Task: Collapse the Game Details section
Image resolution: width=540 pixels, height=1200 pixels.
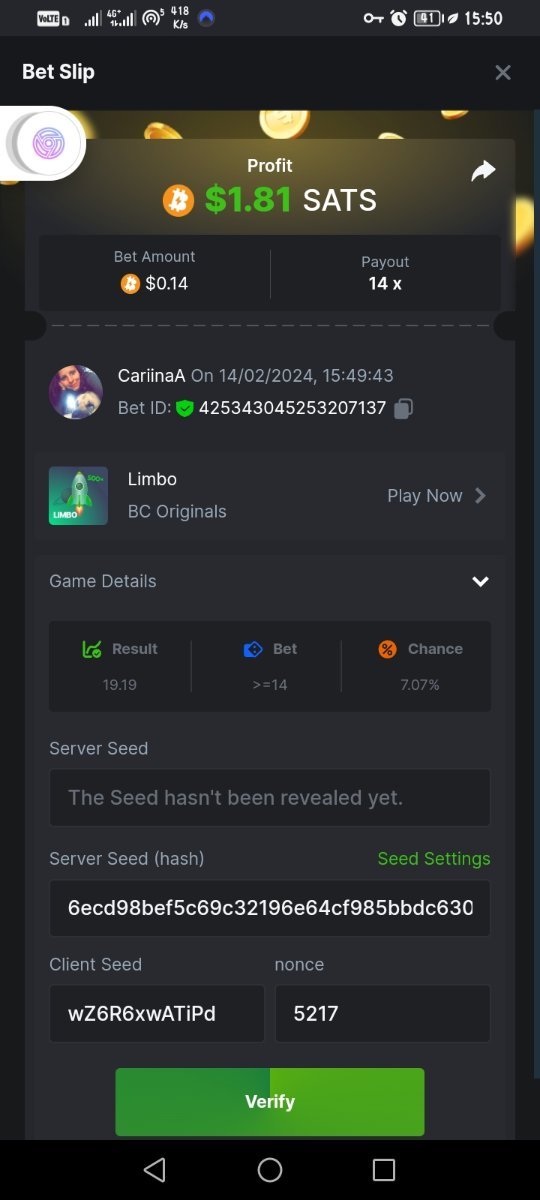Action: [x=480, y=581]
